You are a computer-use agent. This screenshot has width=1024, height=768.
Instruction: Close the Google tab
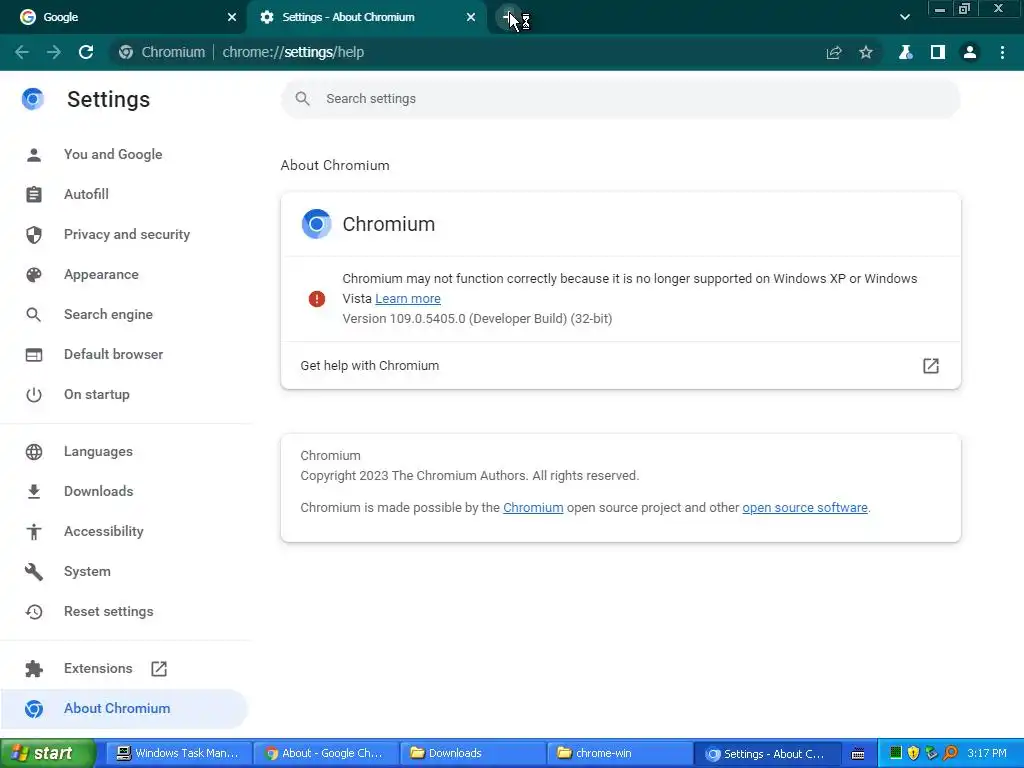point(232,17)
